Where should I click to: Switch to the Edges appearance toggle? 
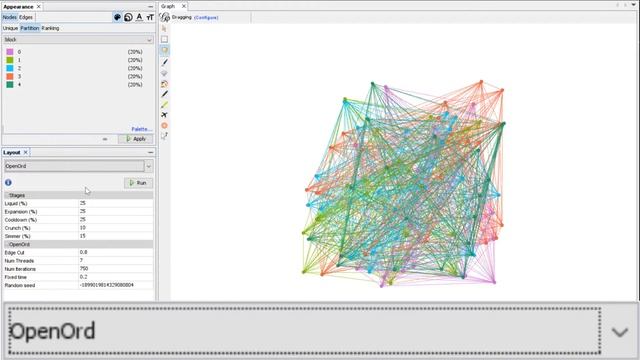[x=26, y=17]
